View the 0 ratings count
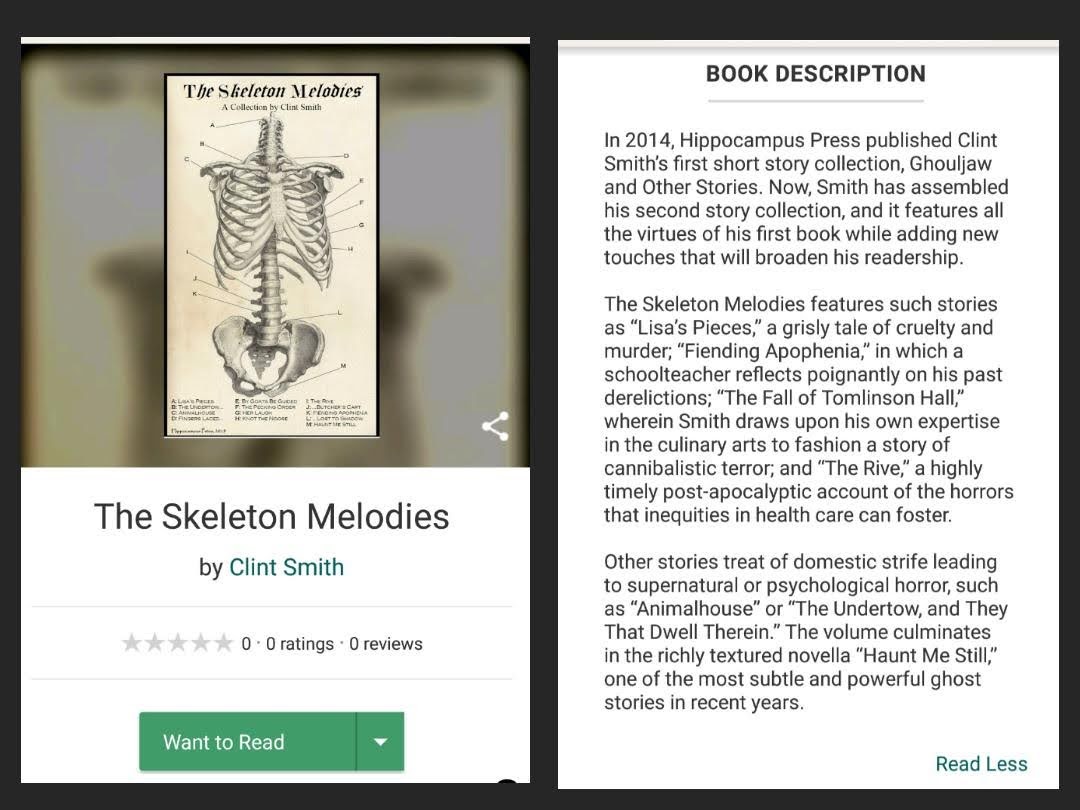1080x810 pixels. pyautogui.click(x=300, y=644)
